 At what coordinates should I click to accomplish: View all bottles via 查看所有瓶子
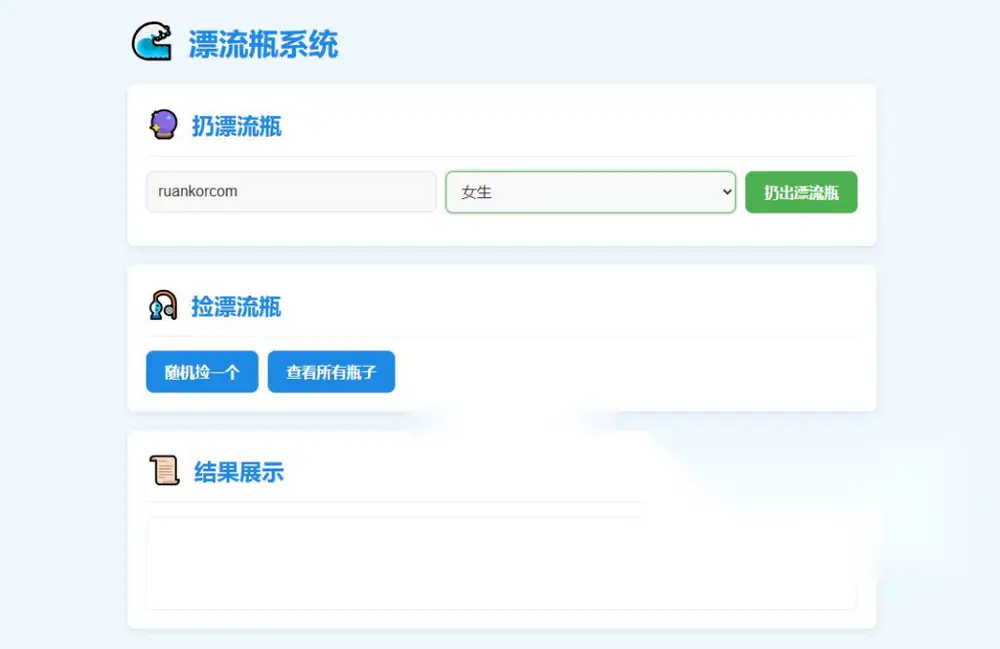[331, 372]
